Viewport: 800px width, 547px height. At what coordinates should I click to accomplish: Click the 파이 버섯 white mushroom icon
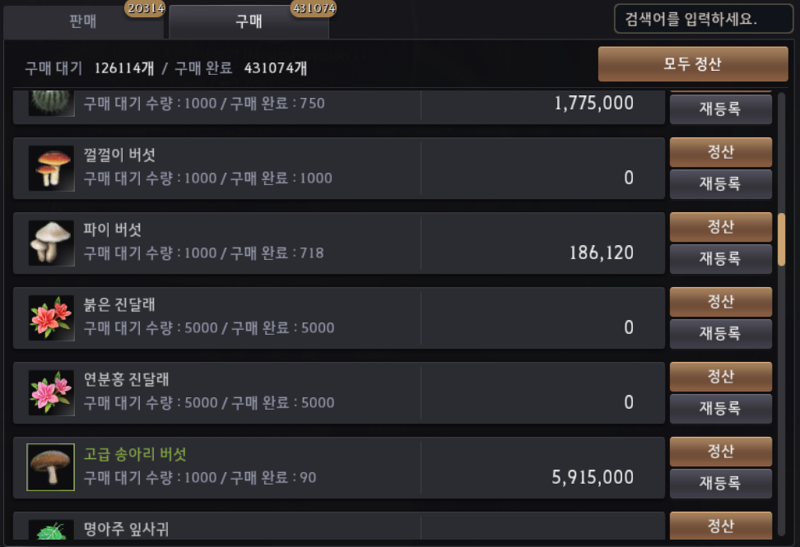point(51,243)
